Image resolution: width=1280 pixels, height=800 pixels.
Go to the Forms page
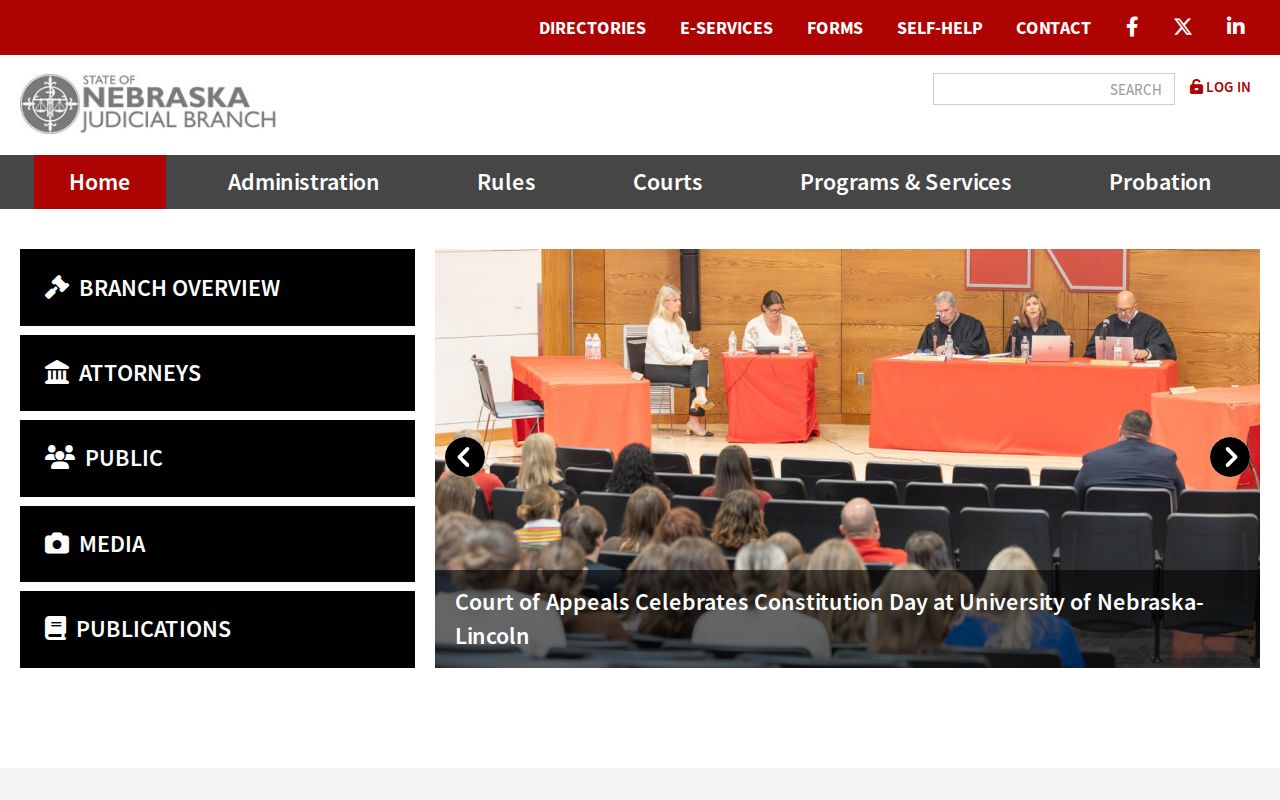835,28
